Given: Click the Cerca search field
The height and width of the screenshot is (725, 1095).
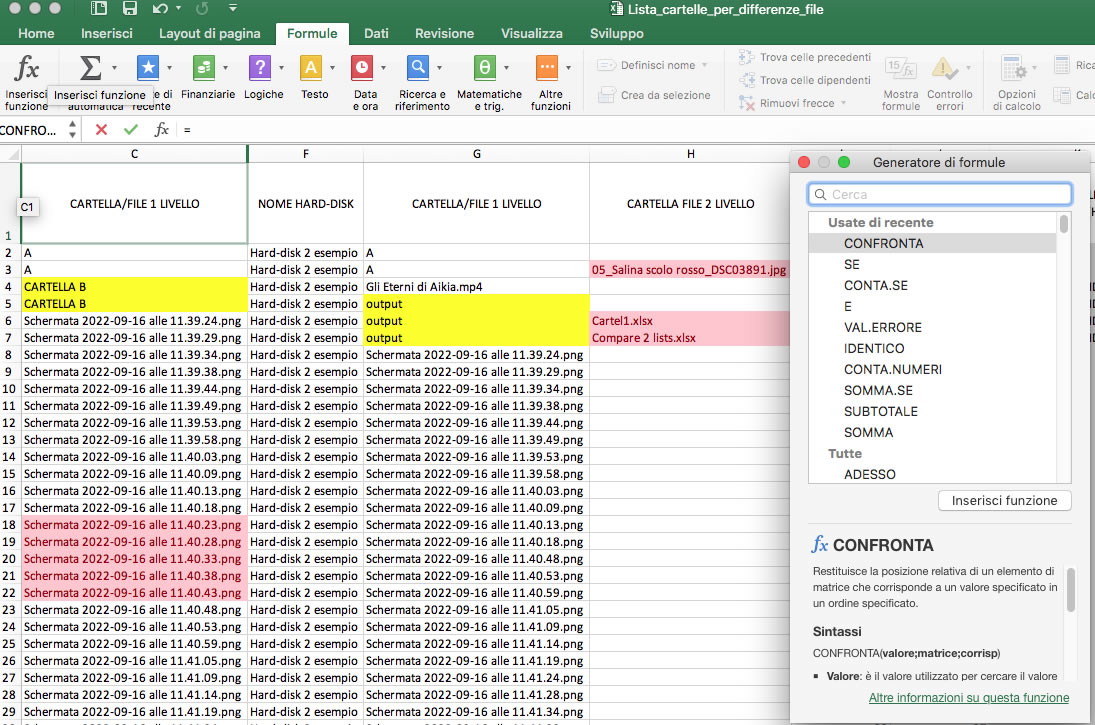Looking at the screenshot, I should 940,194.
